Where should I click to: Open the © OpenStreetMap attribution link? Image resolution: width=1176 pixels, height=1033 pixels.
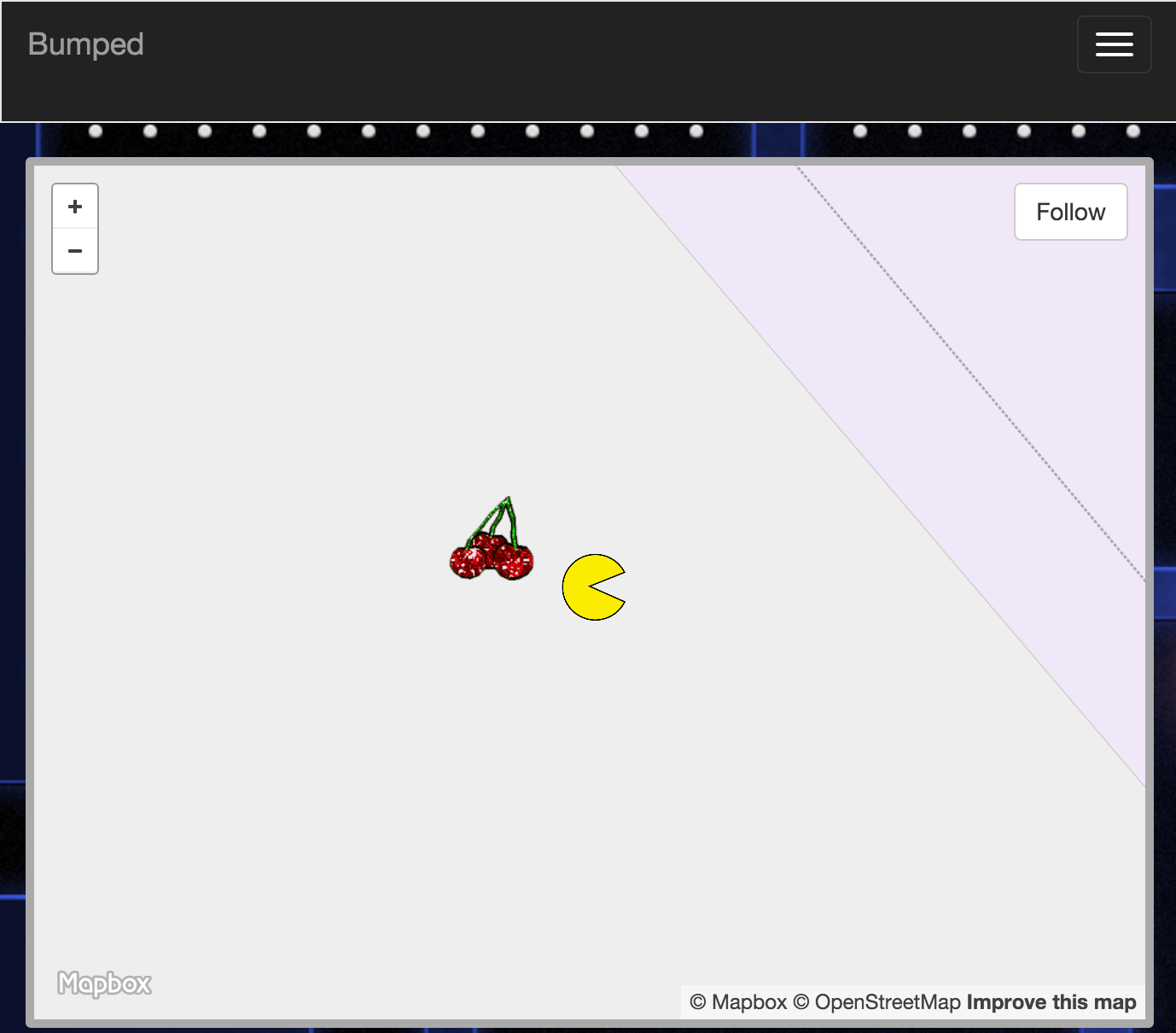[x=877, y=1002]
